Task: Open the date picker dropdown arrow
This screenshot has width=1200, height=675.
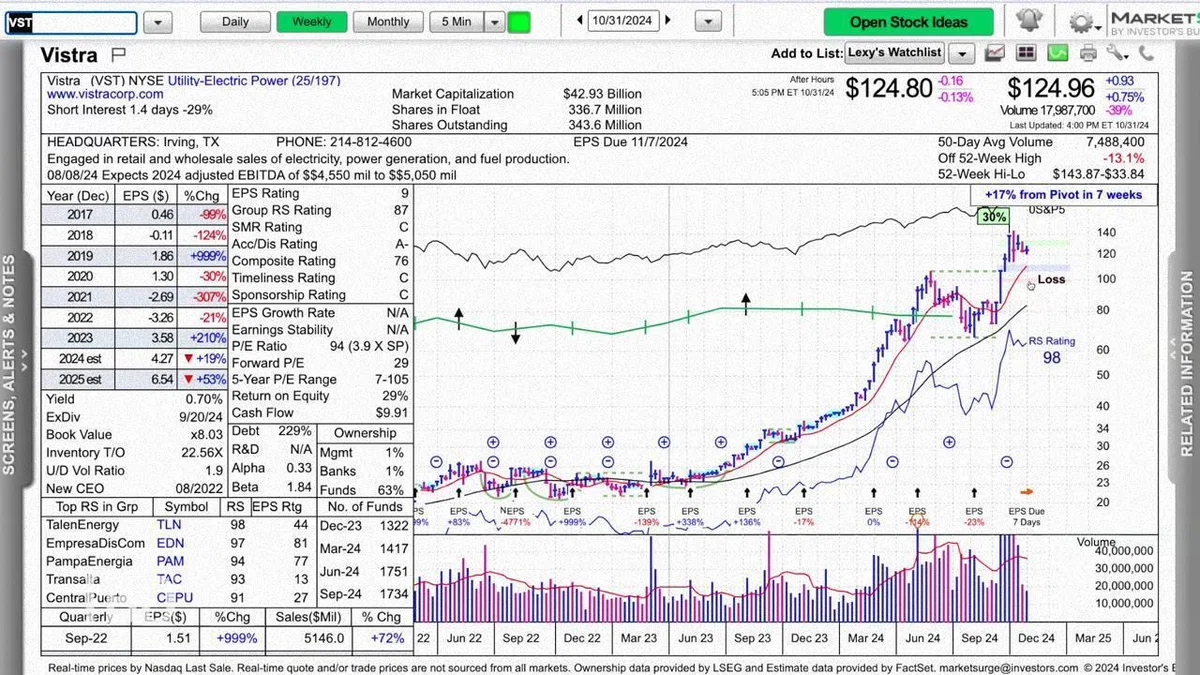Action: click(707, 21)
